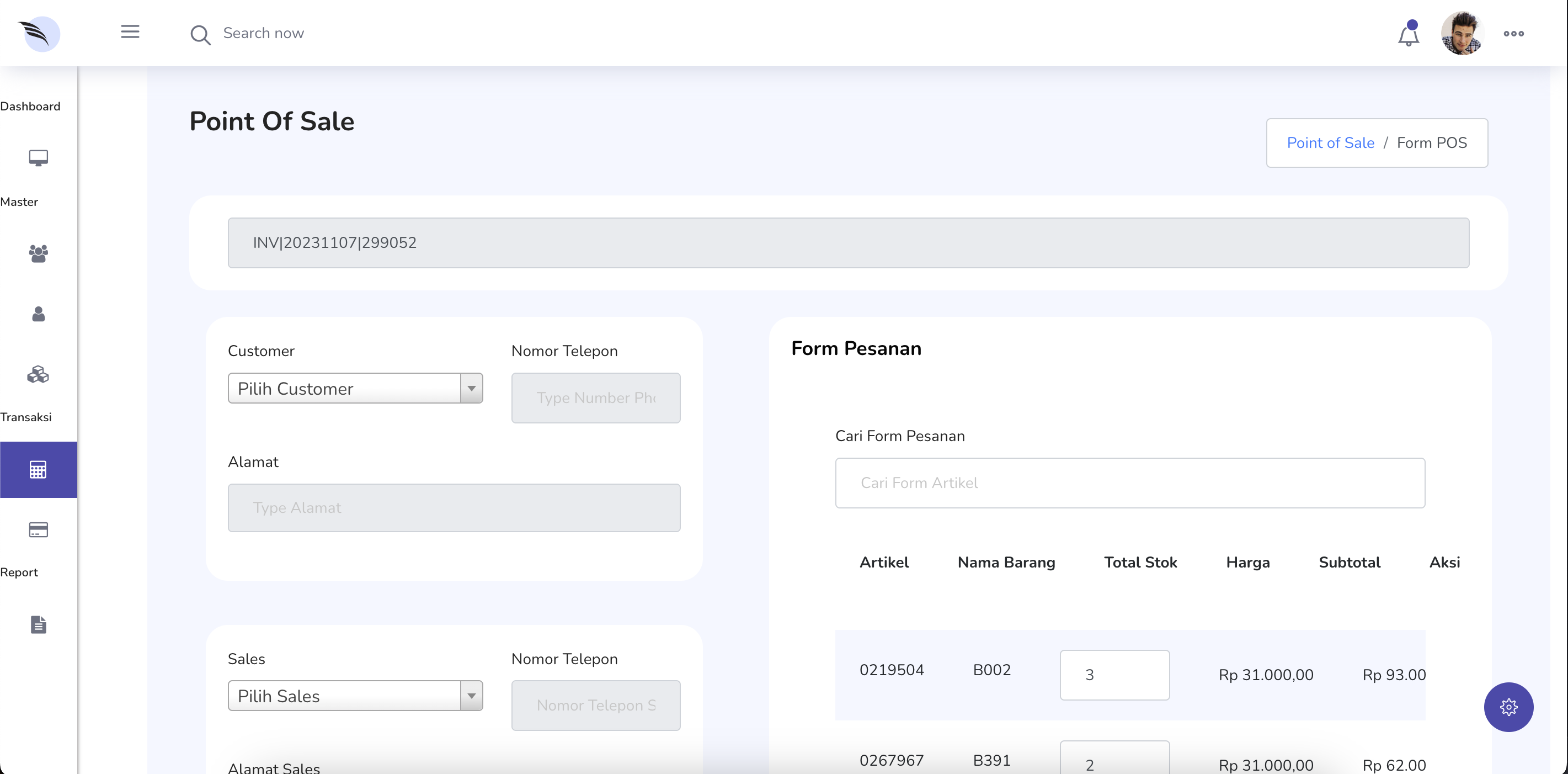Open the three-dots more options menu
The image size is (1568, 774).
click(1513, 34)
